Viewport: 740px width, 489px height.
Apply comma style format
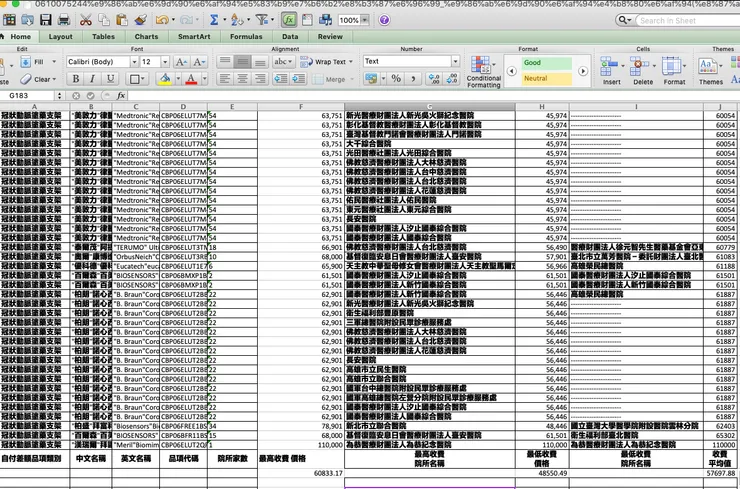tap(413, 79)
